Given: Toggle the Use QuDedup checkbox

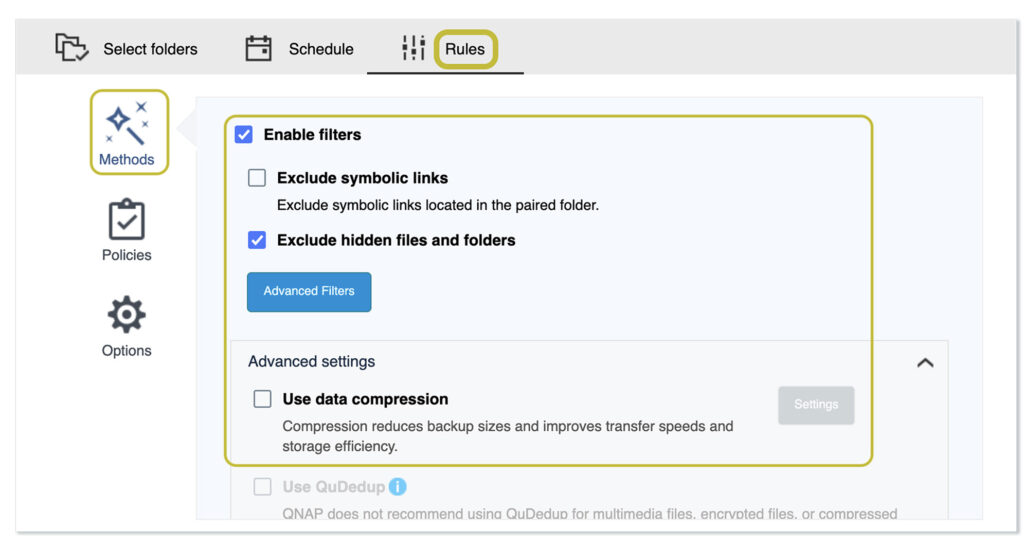Looking at the screenshot, I should point(262,487).
